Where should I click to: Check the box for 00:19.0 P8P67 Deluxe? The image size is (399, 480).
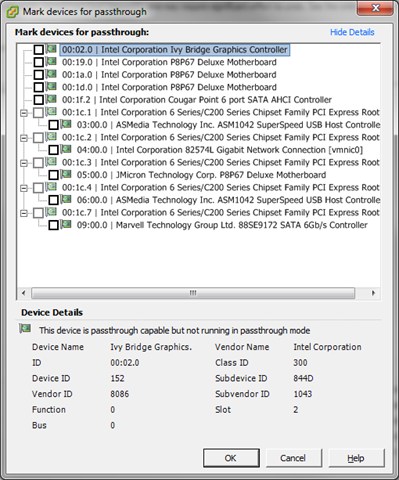39,62
